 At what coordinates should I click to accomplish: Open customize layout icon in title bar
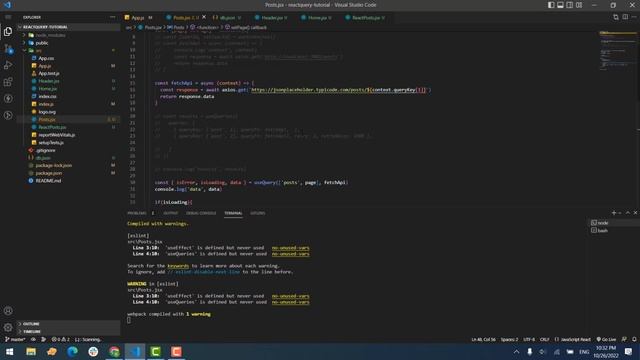[579, 5]
